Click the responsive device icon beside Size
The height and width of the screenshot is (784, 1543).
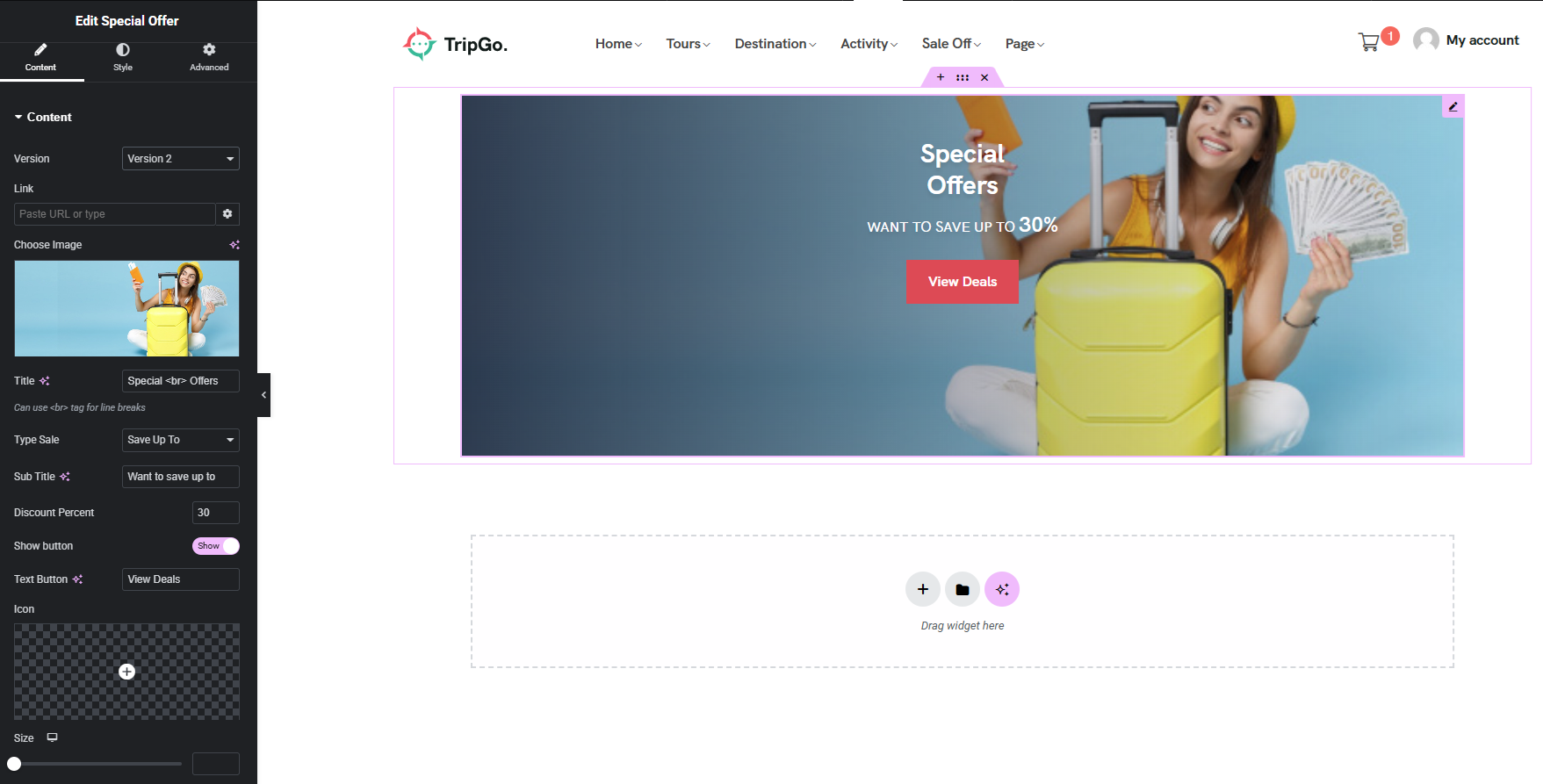(x=53, y=737)
